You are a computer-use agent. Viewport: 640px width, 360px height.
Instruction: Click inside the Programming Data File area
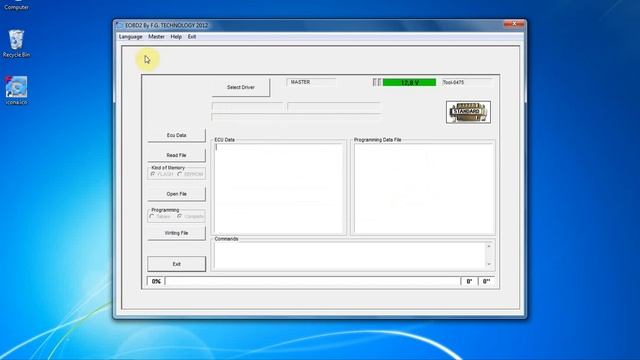coord(423,188)
